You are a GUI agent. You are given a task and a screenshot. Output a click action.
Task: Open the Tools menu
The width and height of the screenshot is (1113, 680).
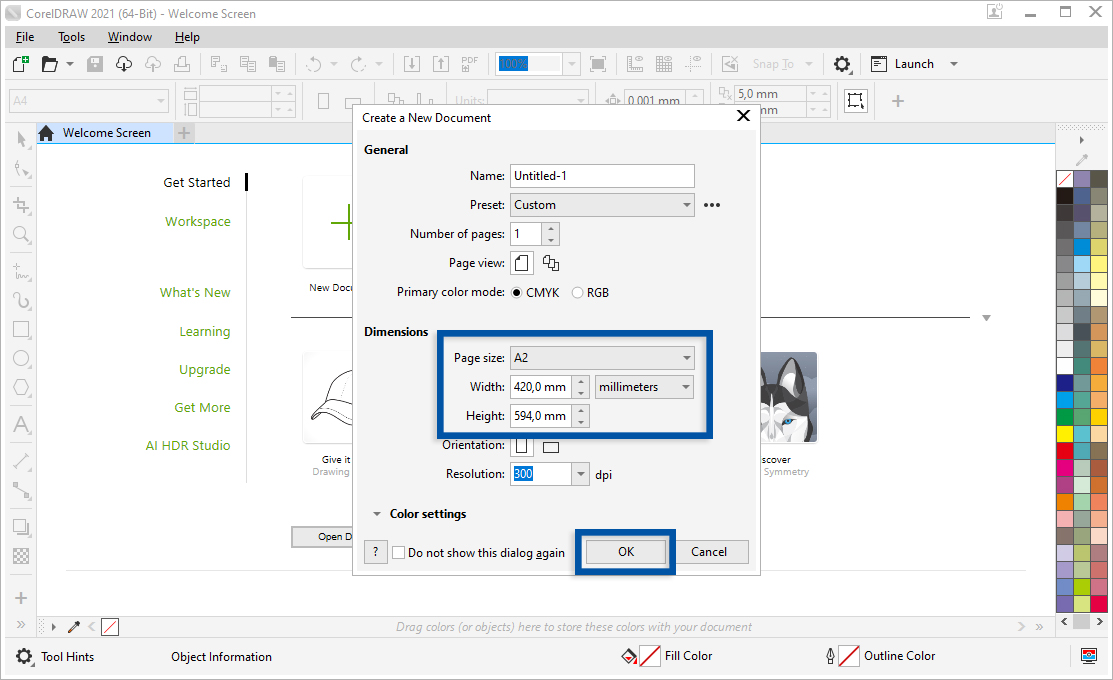(x=70, y=37)
